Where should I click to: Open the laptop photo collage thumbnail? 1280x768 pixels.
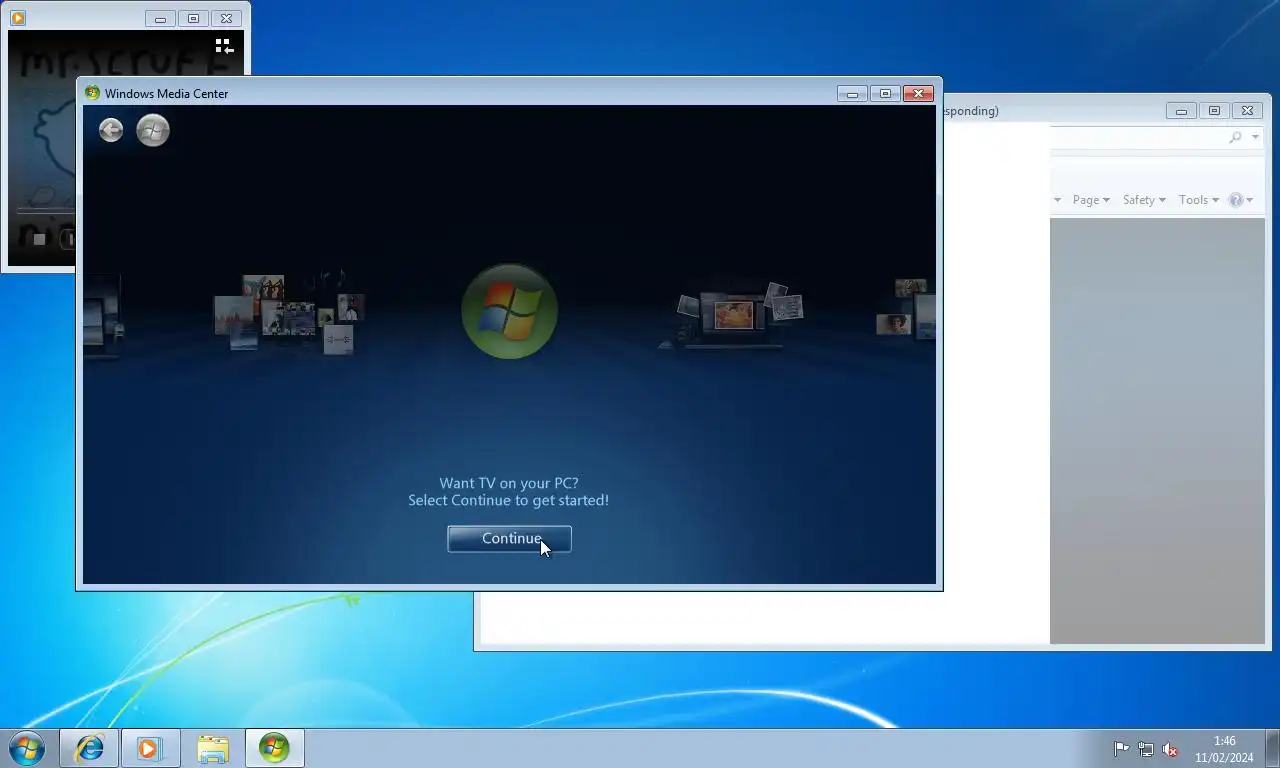pos(732,316)
